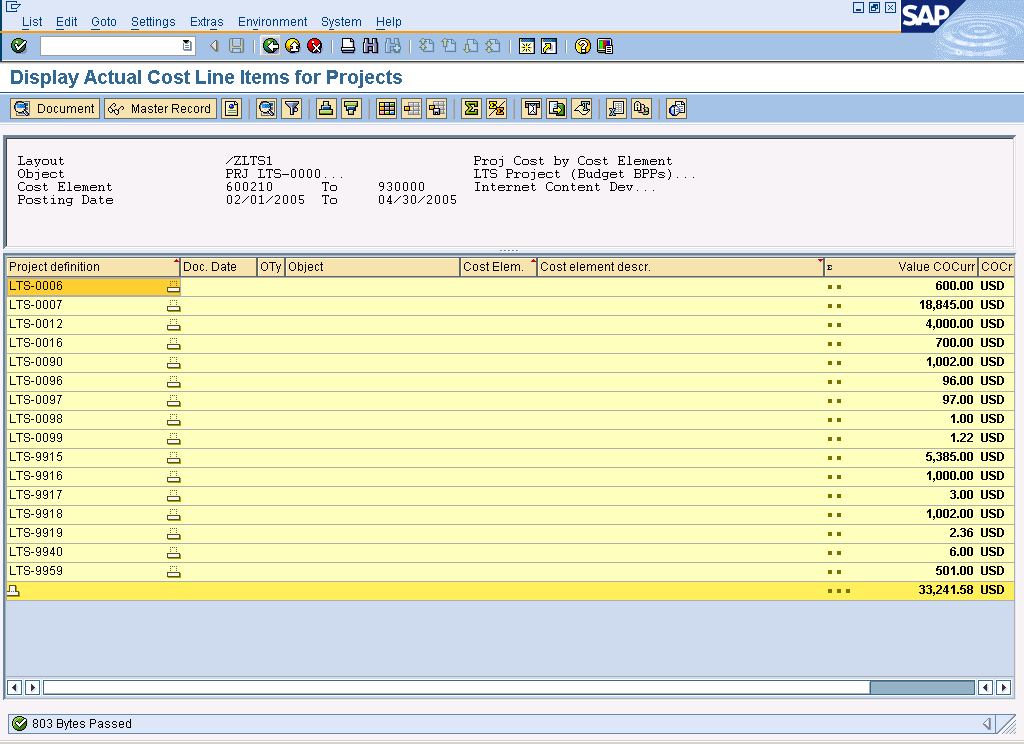Click the document details icon beside Master Record
Viewport: 1024px width, 744px height.
(232, 108)
